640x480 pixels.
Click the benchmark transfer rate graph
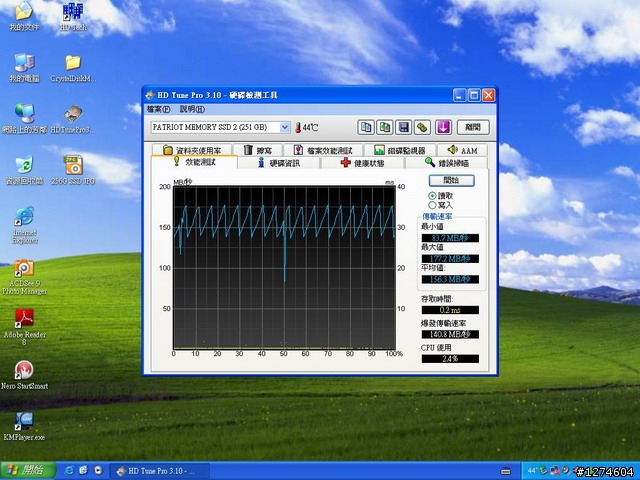tap(284, 267)
